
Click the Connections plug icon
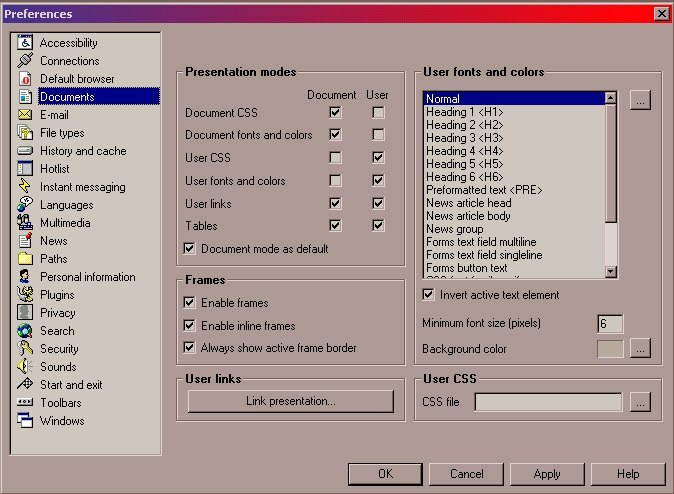(26, 61)
